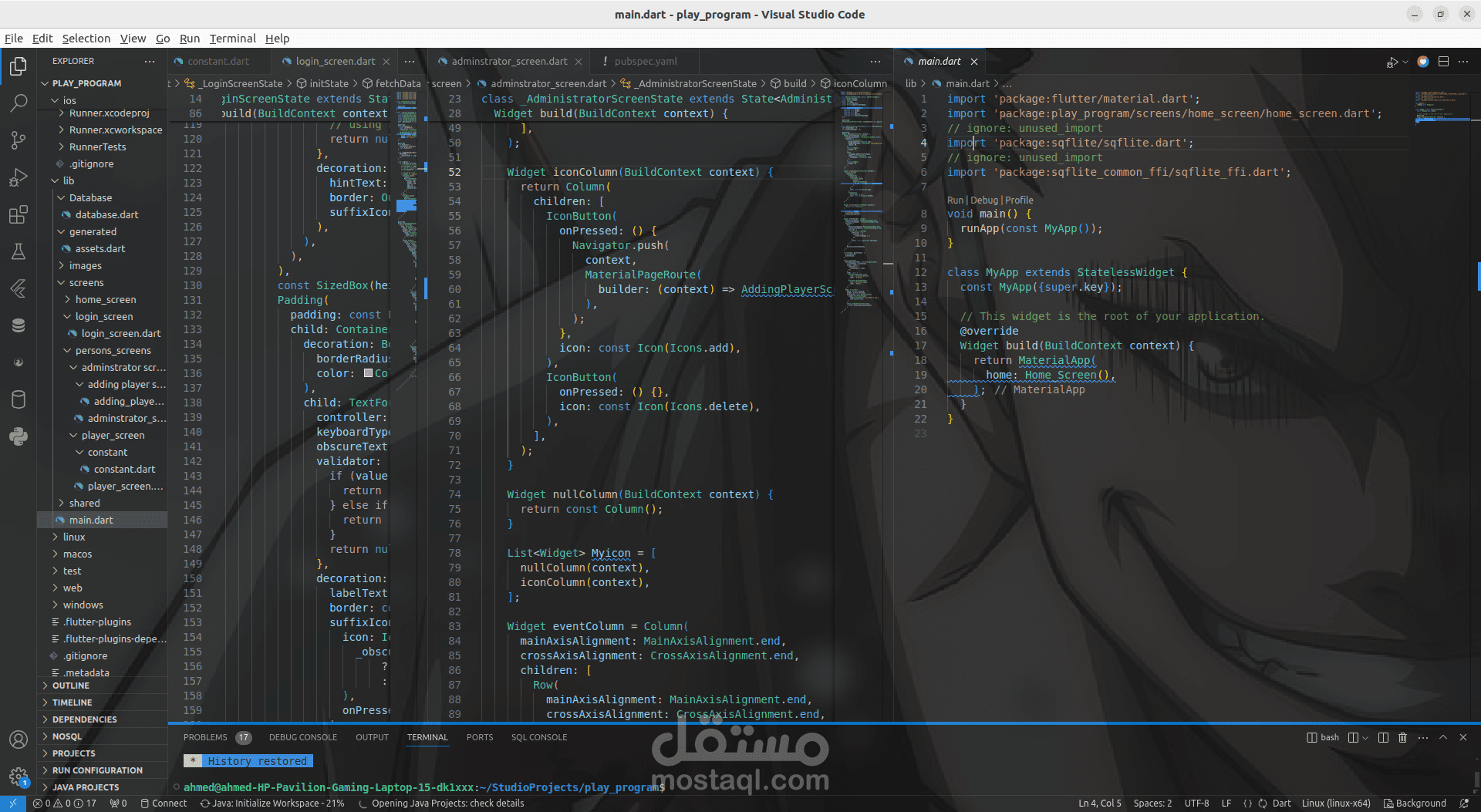This screenshot has height=812, width=1481.
Task: Click the curly braces icon in status bar
Action: click(1248, 804)
